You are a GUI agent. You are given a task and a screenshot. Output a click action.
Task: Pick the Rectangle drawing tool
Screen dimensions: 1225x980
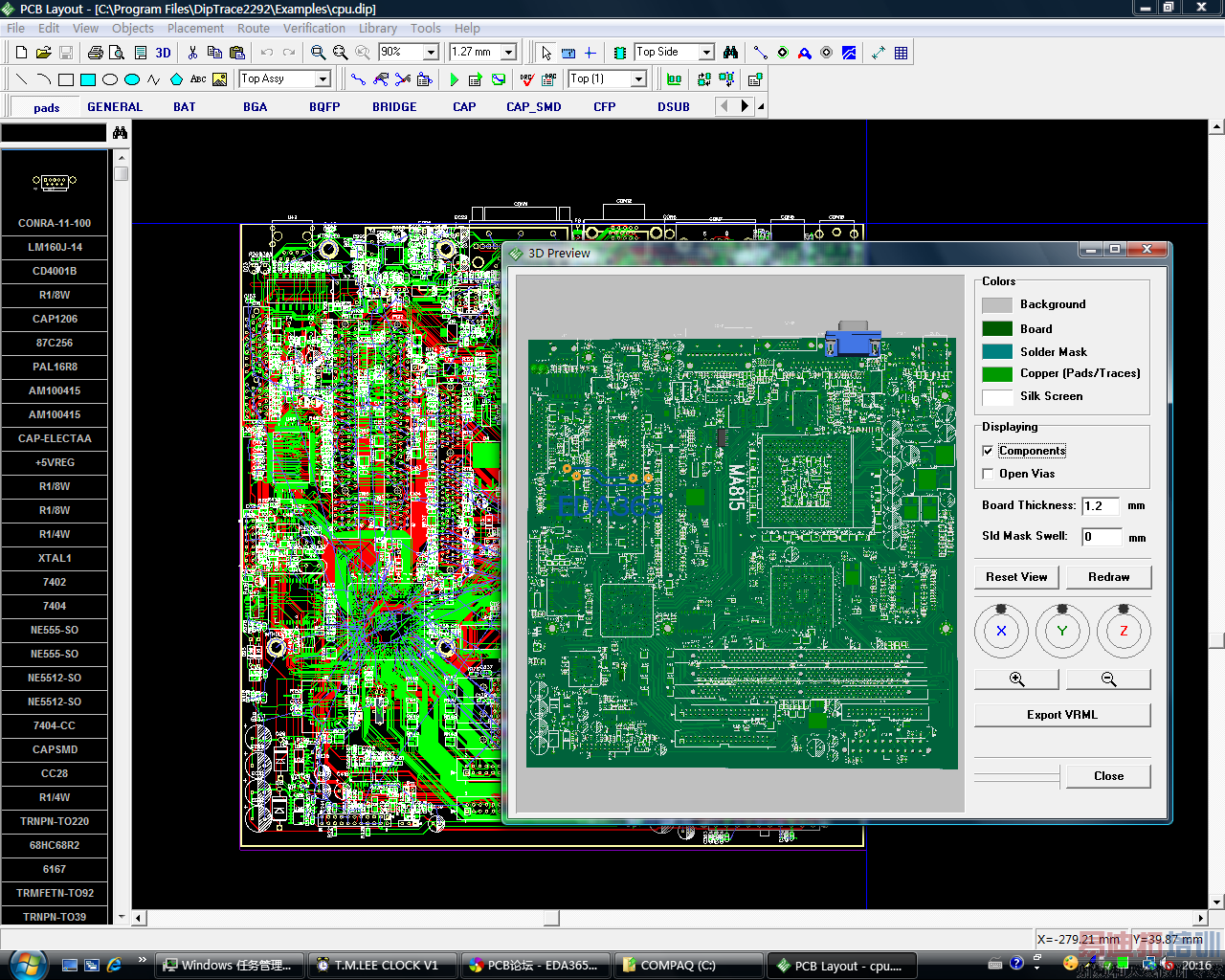tap(66, 79)
